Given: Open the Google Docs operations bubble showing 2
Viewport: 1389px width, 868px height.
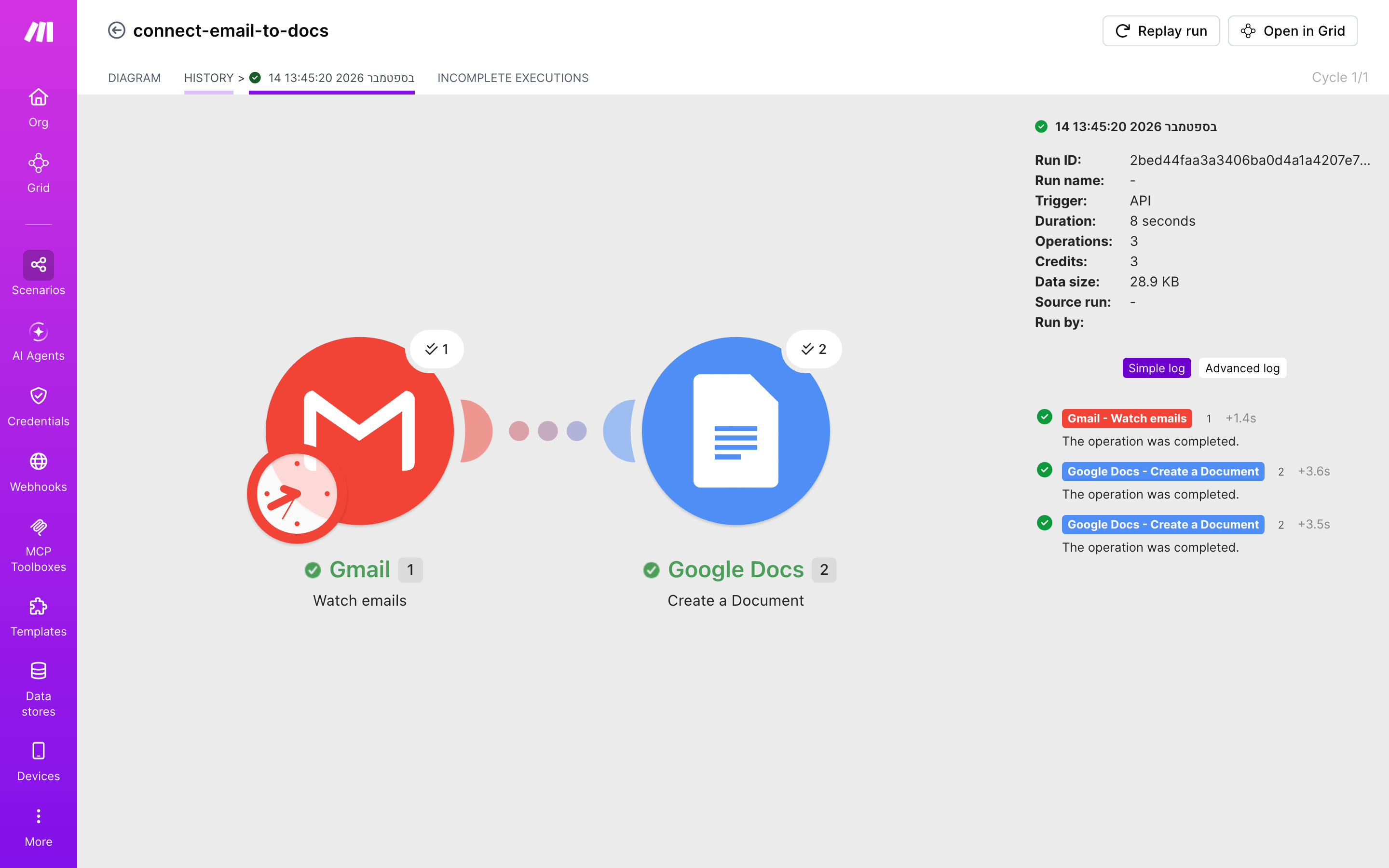Looking at the screenshot, I should click(x=814, y=349).
